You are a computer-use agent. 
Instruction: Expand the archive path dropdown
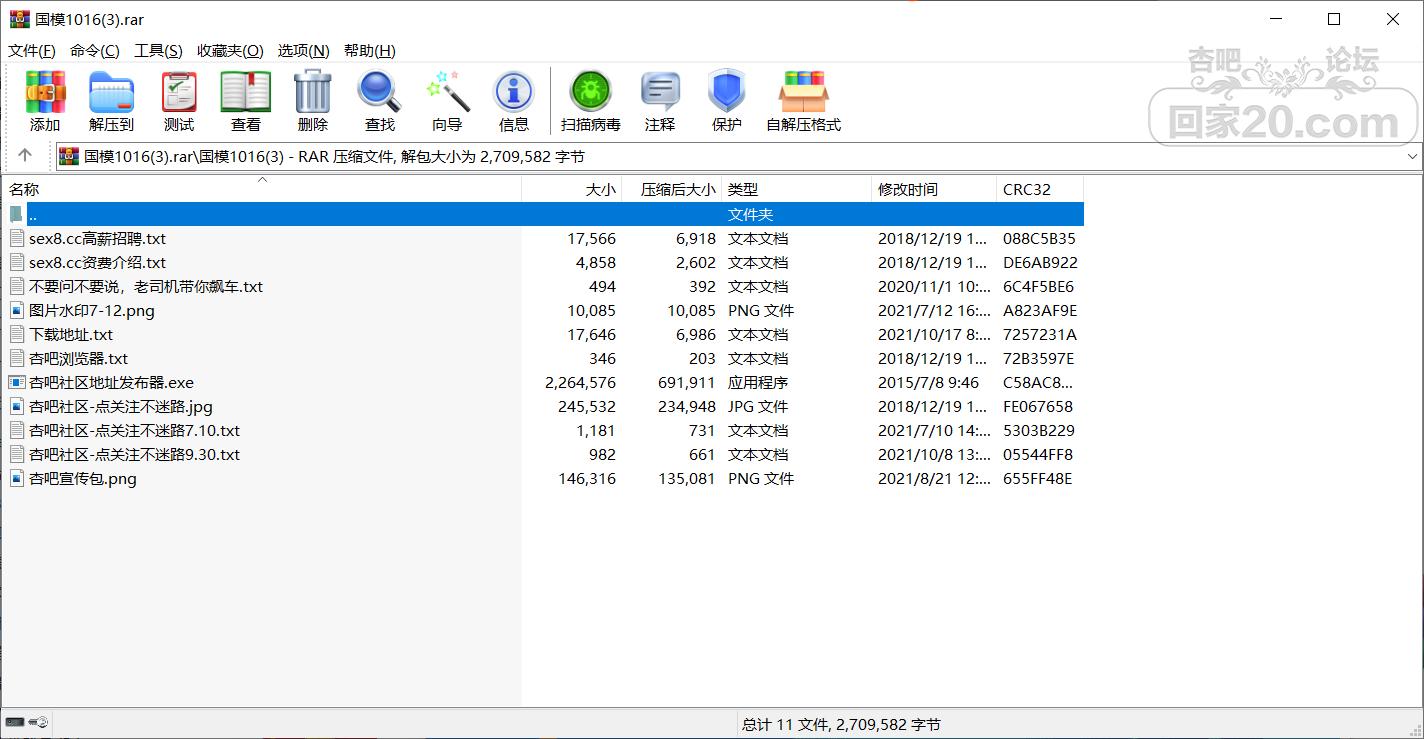(1412, 157)
